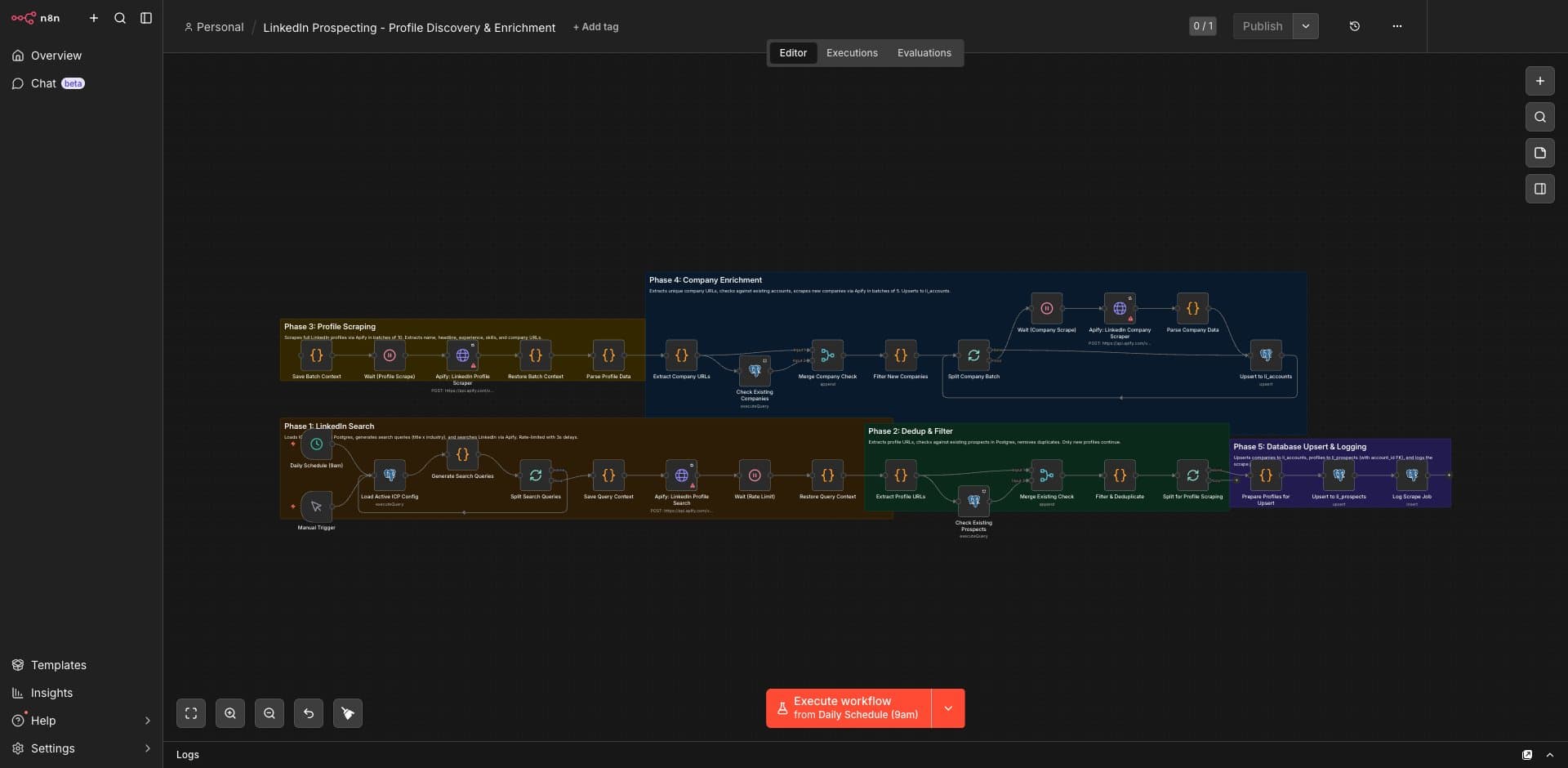The width and height of the screenshot is (1568, 768).
Task: Open node search on the right toolbar
Action: click(1539, 117)
